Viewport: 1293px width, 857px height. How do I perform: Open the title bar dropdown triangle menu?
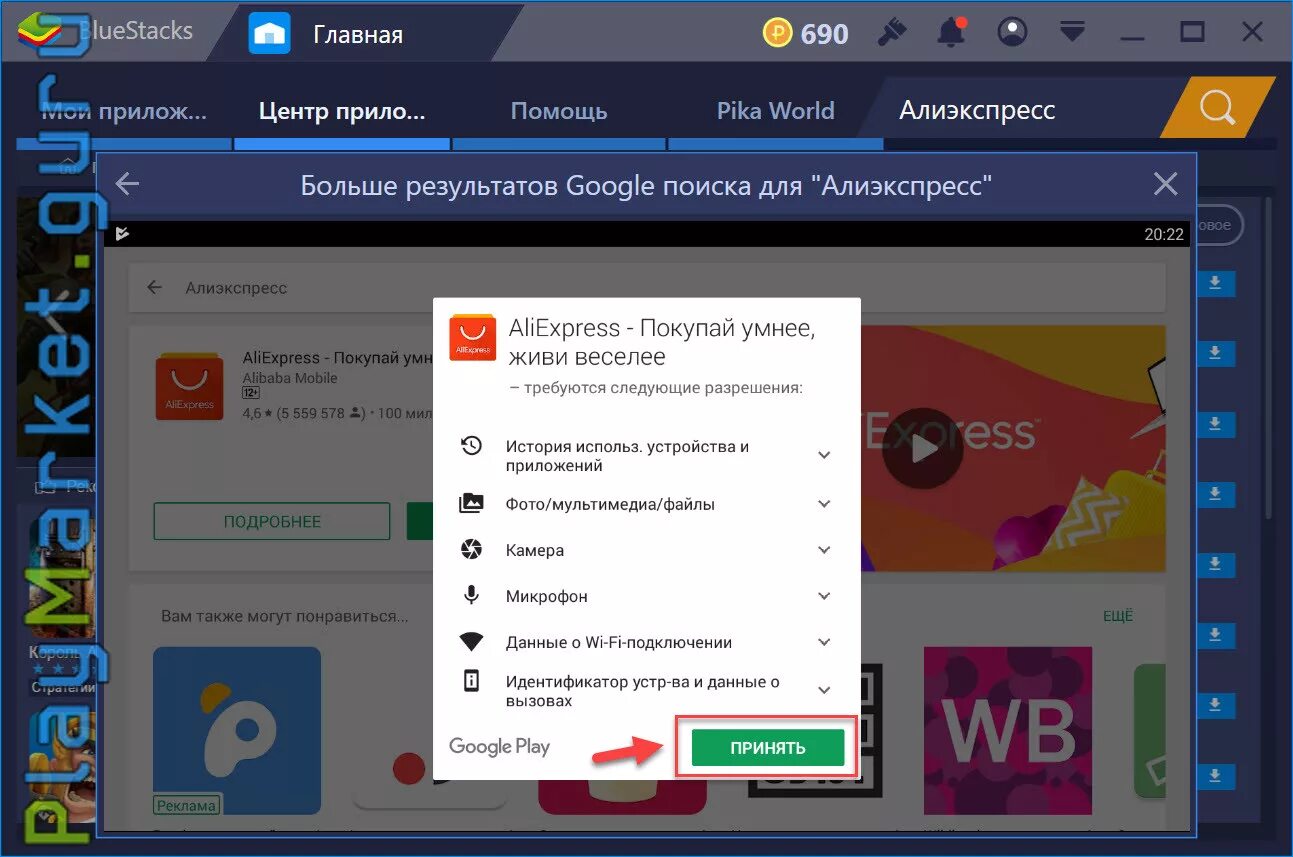tap(1072, 33)
